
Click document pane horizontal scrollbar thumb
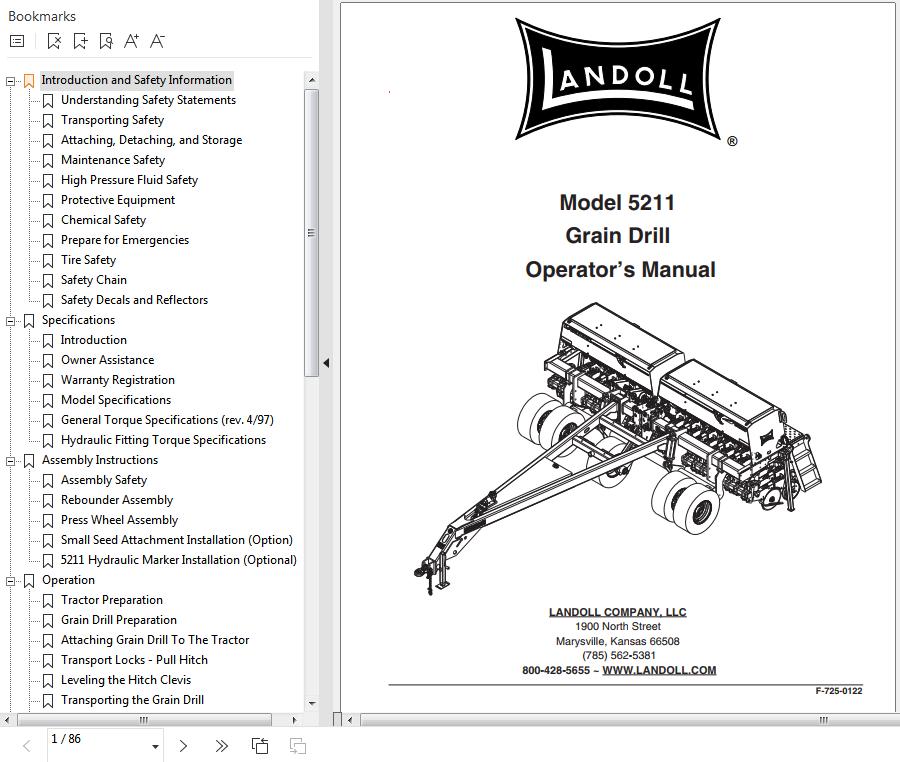631,720
